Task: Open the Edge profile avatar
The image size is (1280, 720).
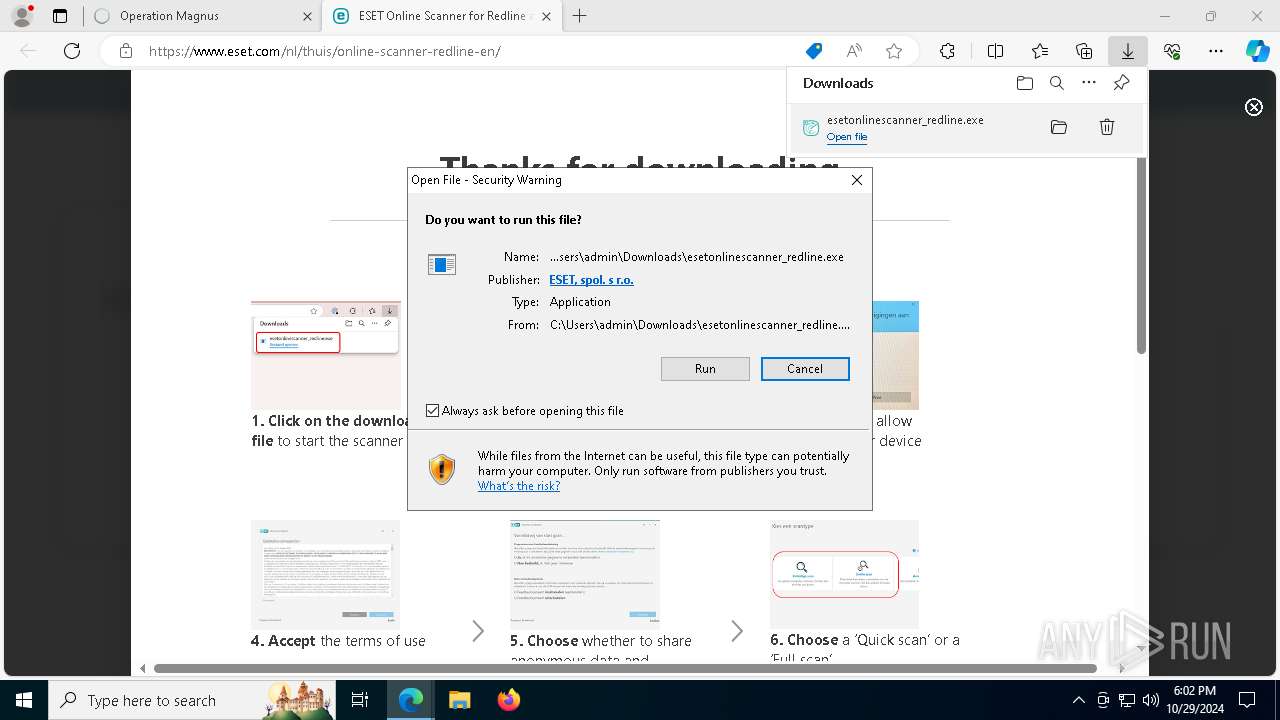Action: pos(22,16)
